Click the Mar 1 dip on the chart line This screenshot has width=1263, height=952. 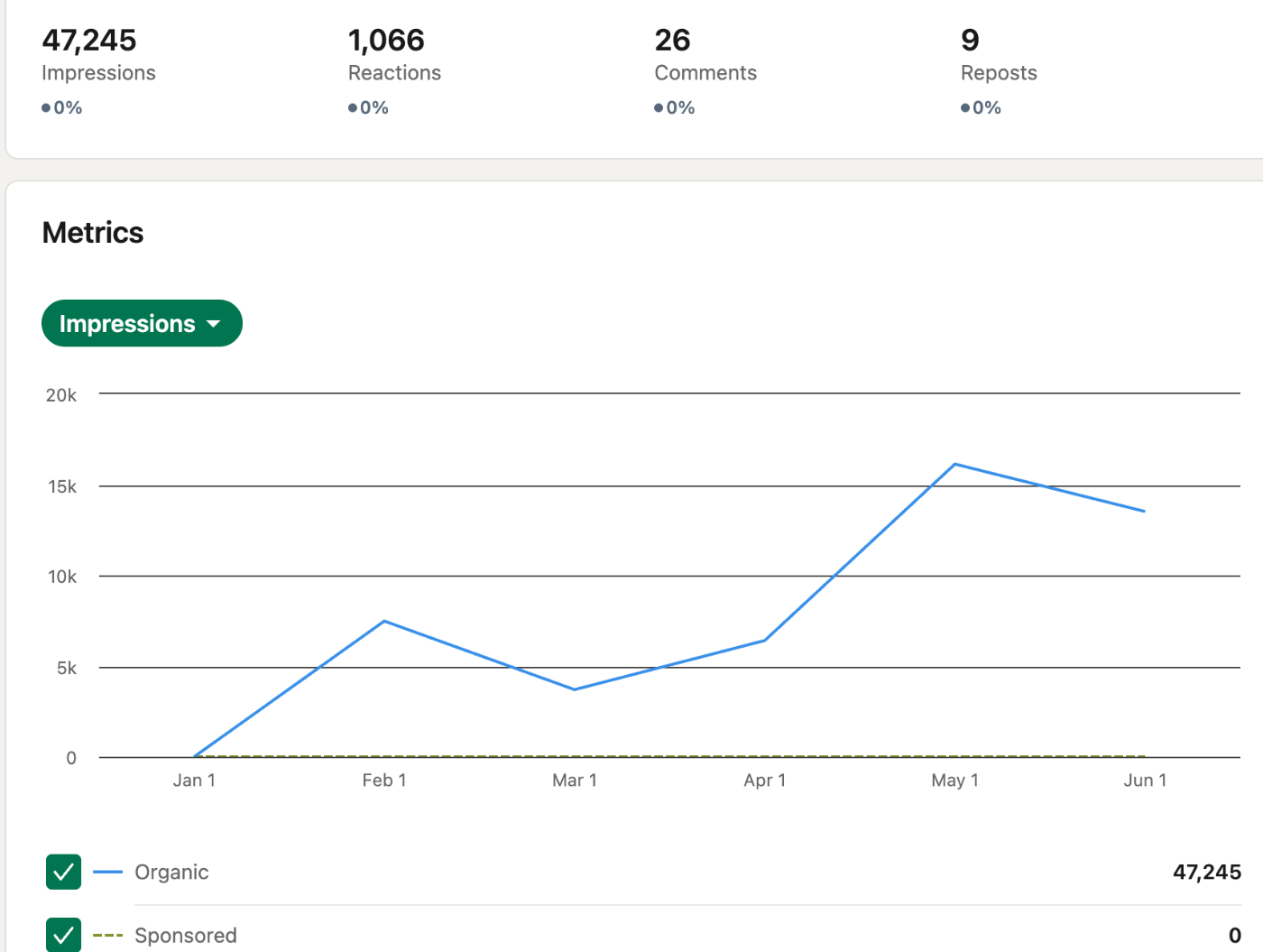coord(575,689)
